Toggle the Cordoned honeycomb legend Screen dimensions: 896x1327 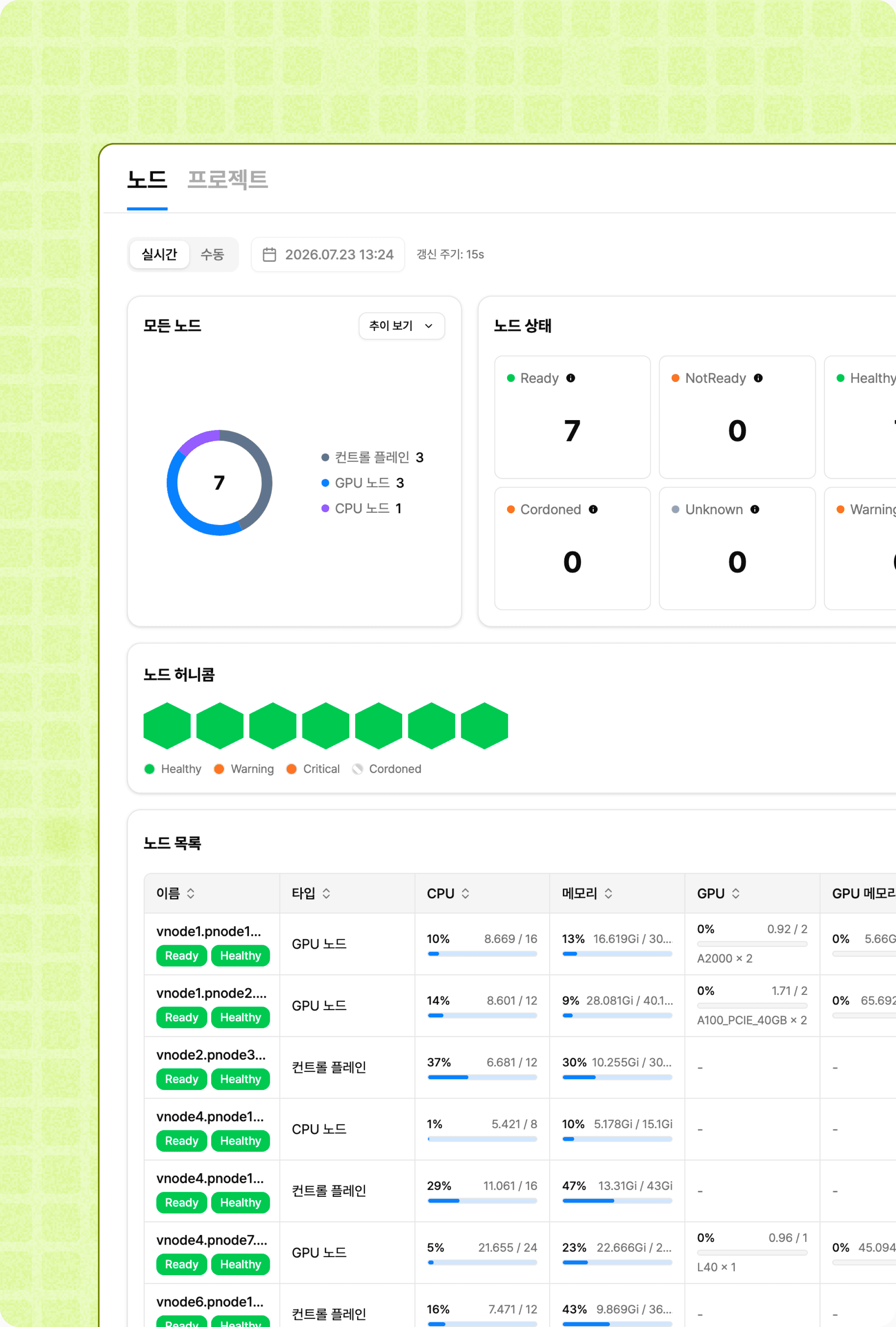coord(387,769)
